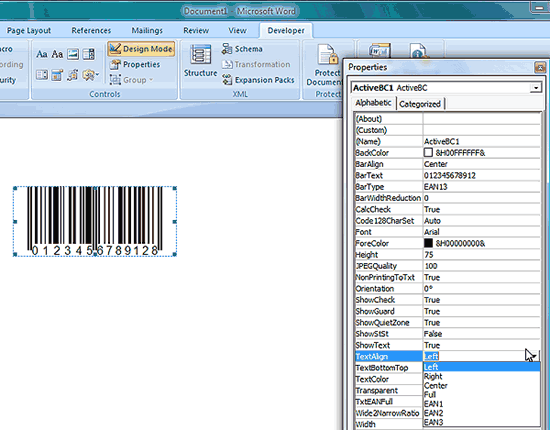Image resolution: width=550 pixels, height=430 pixels.
Task: Open the Structure XML pane
Action: [x=200, y=60]
